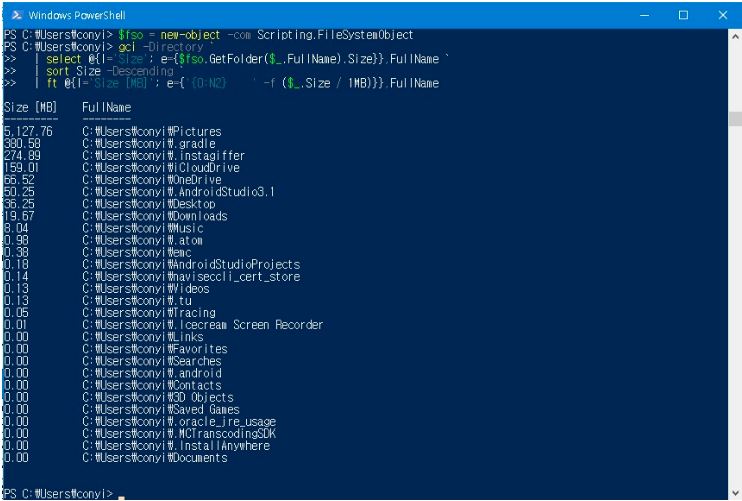Click the scrollbar up arrow
This screenshot has width=742, height=501.
tap(735, 36)
